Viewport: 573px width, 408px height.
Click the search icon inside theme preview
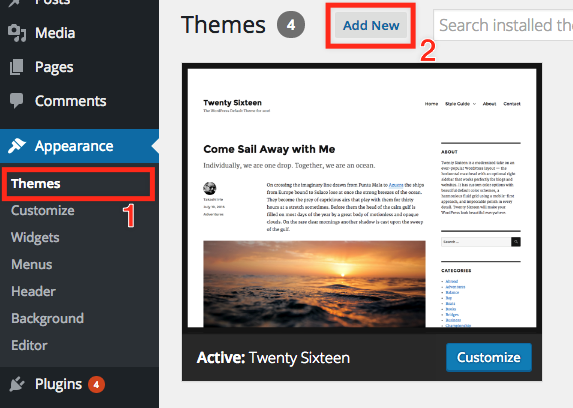pyautogui.click(x=516, y=242)
